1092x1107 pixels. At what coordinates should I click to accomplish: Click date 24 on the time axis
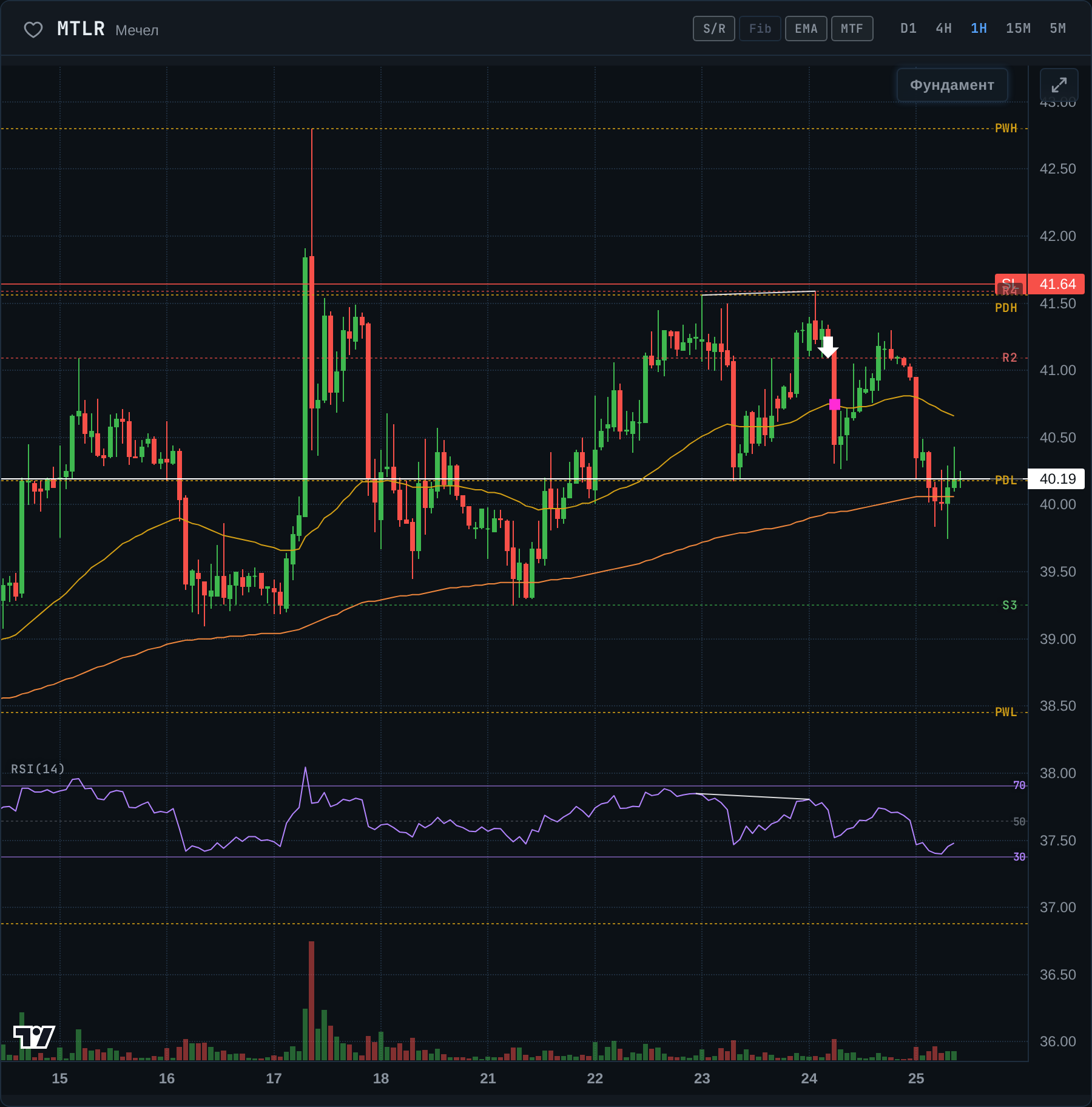[x=809, y=1078]
